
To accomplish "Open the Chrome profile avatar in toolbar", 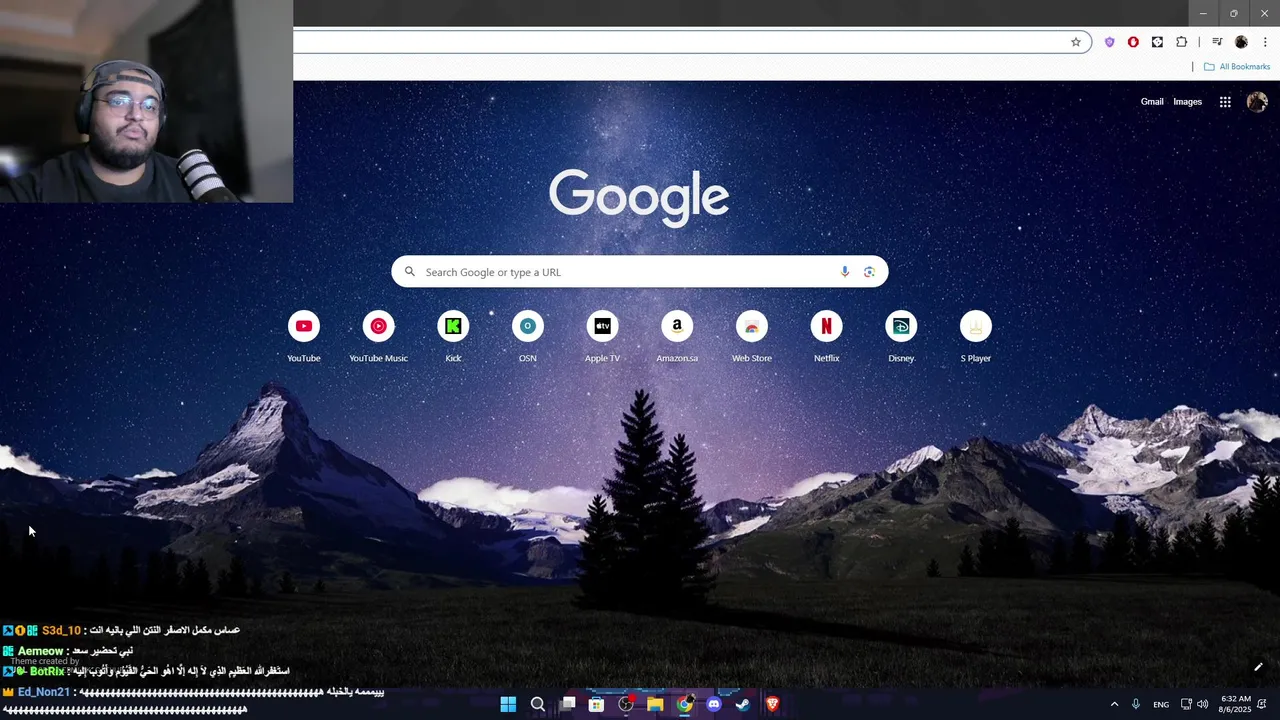I will pyautogui.click(x=1241, y=42).
